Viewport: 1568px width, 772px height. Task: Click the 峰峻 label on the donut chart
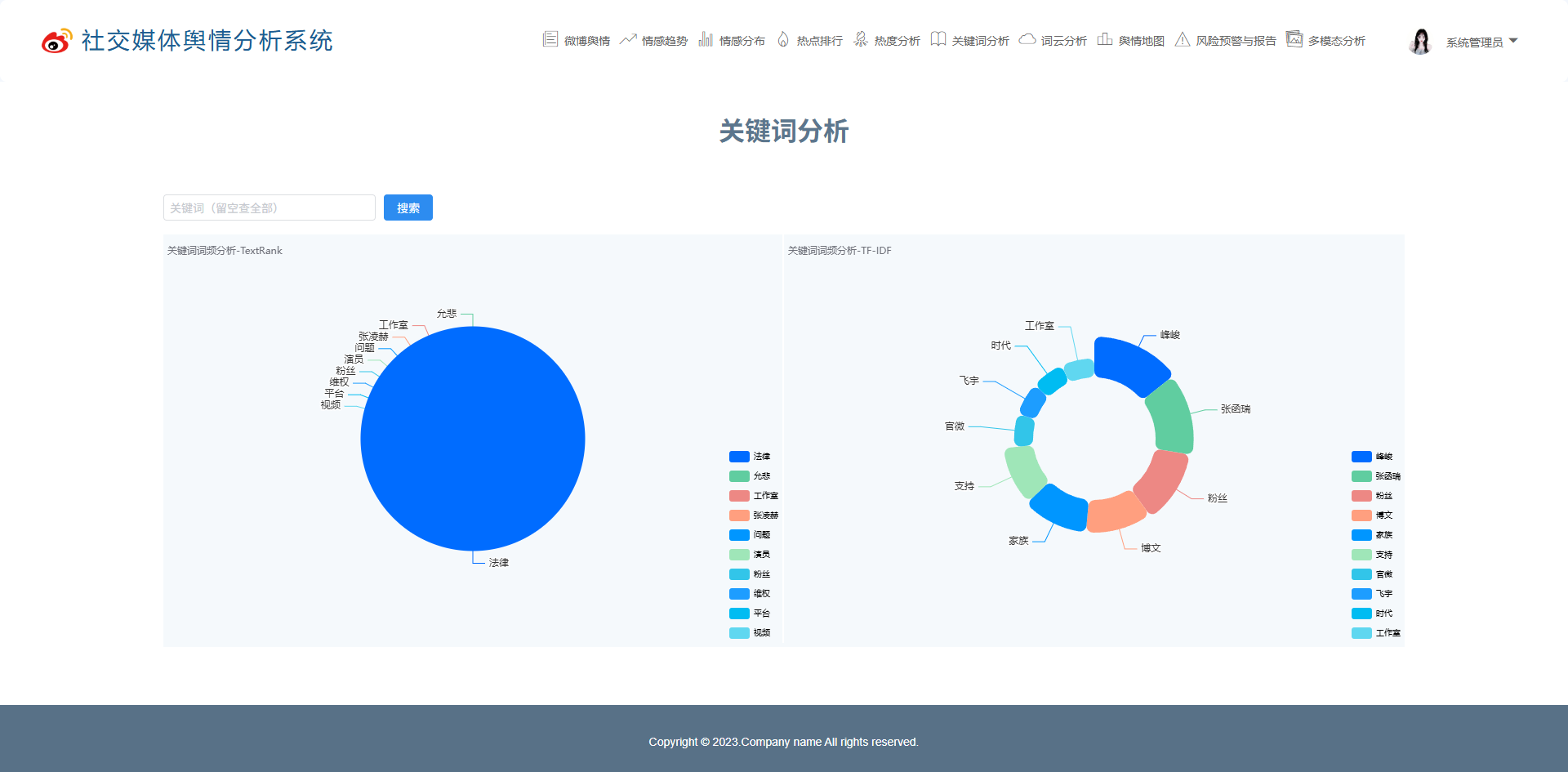click(1170, 335)
